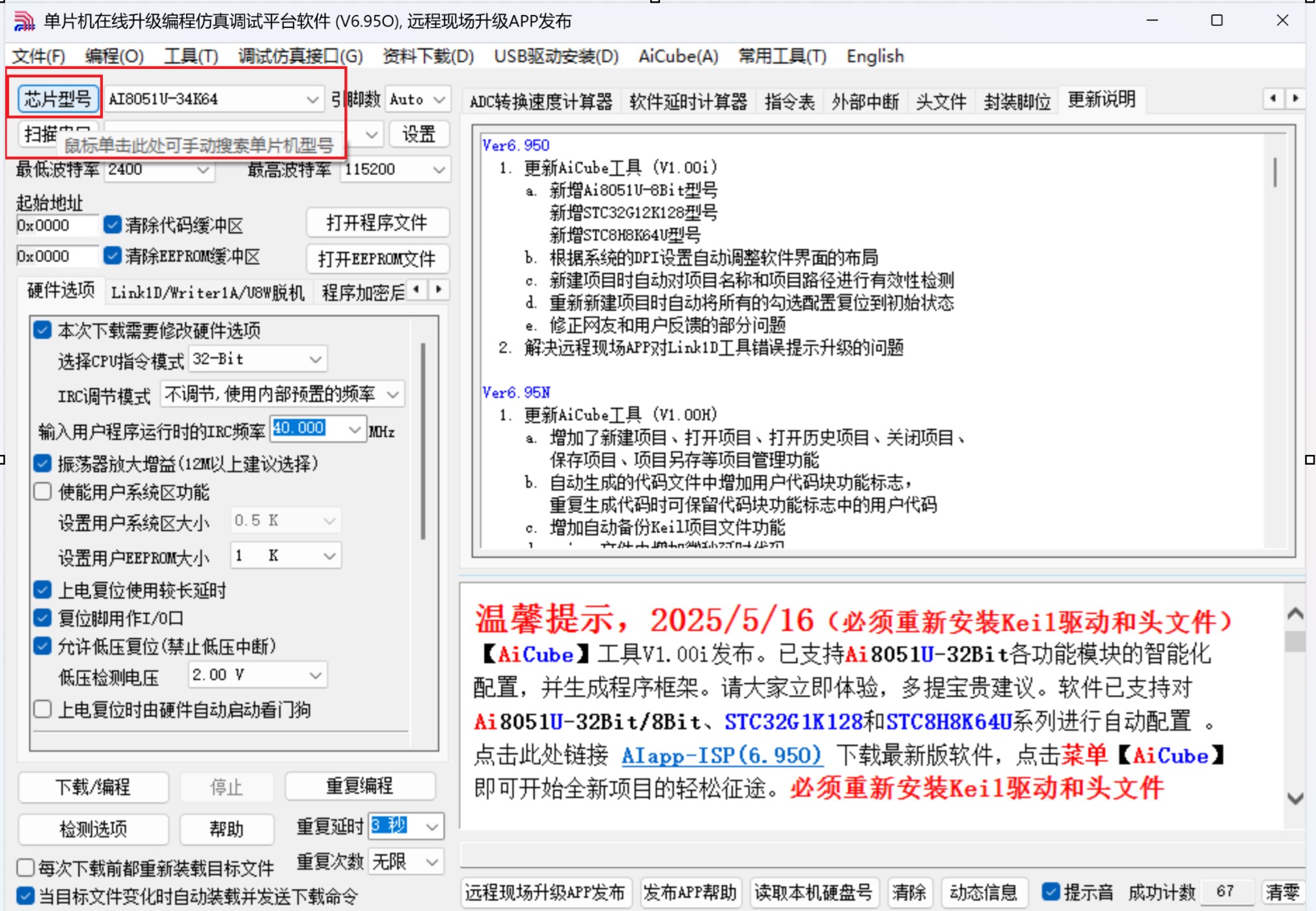This screenshot has width=1316, height=911.
Task: Toggle 清除代码缓冲区 checkbox
Action: 113,224
